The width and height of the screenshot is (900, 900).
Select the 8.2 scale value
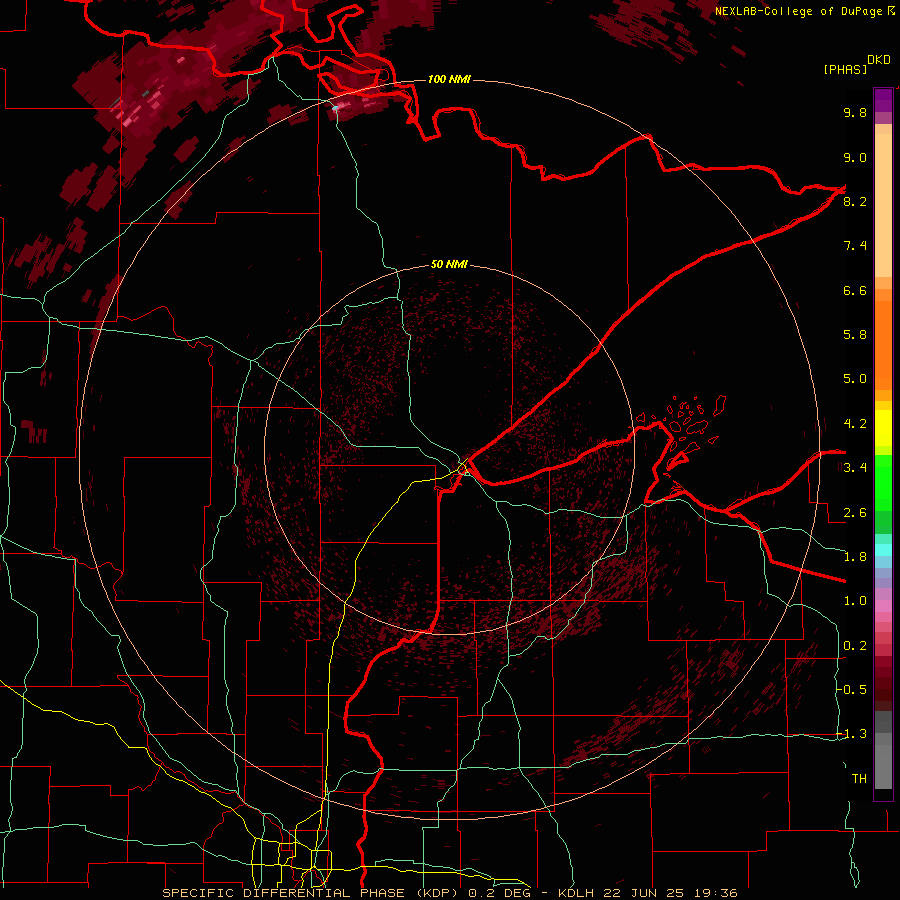pyautogui.click(x=855, y=201)
